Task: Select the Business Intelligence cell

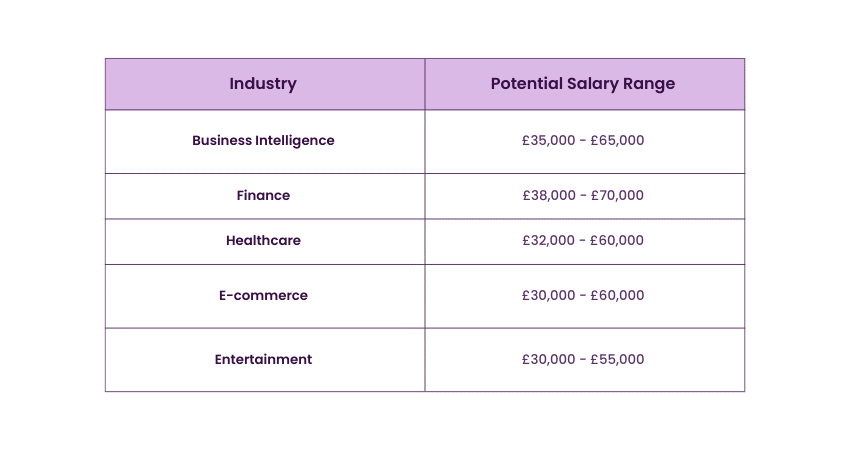Action: [263, 141]
